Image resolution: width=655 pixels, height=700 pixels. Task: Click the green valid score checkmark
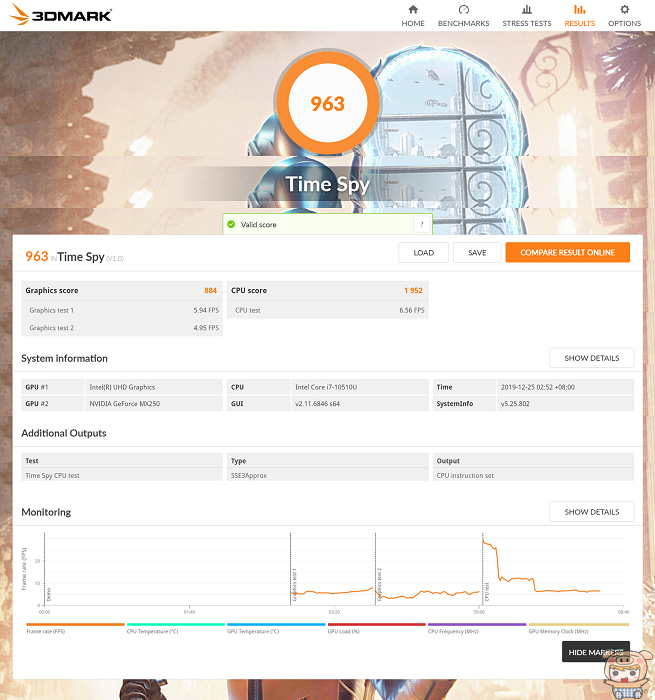(231, 224)
